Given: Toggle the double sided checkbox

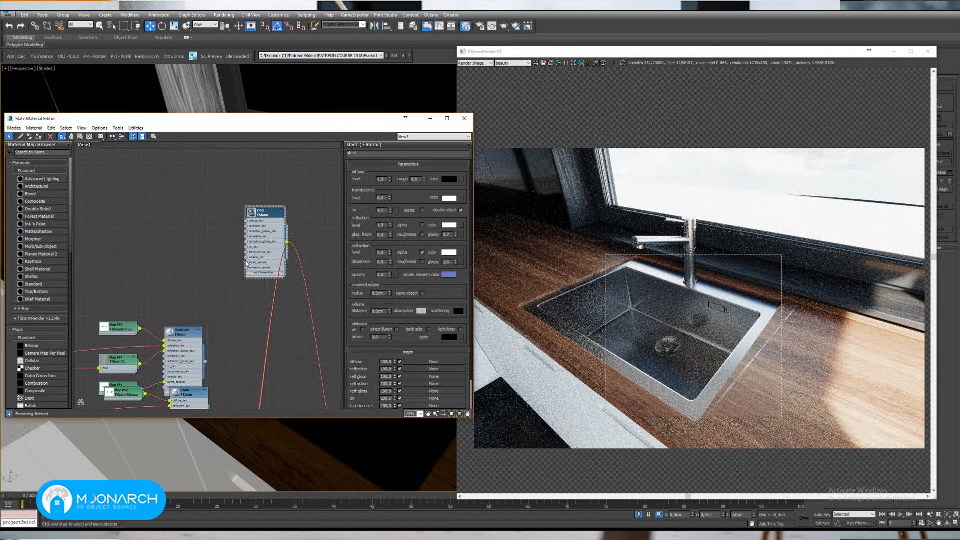Looking at the screenshot, I should 460,210.
